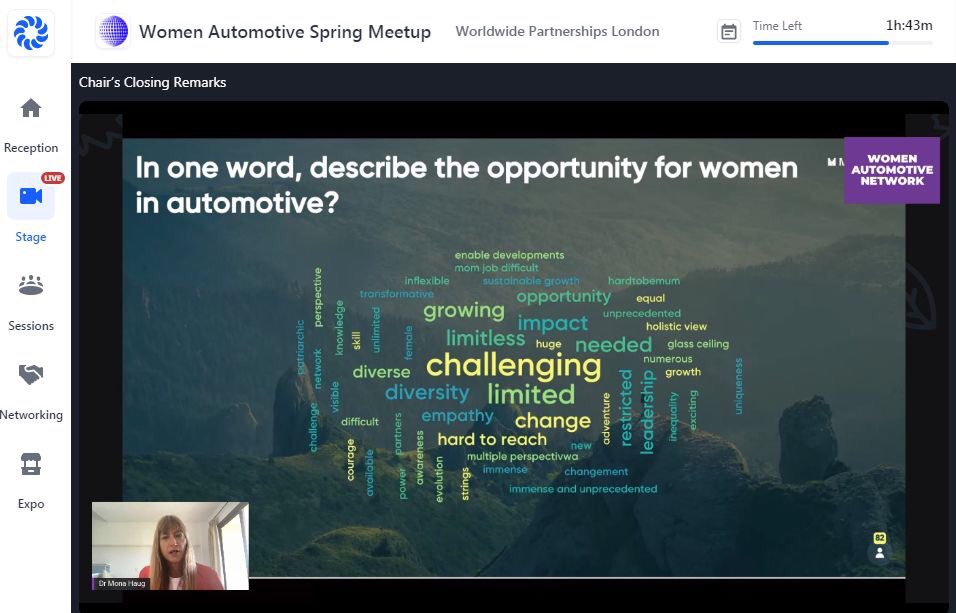Click the vertical word 'restricted'
The height and width of the screenshot is (613, 956).
click(626, 407)
